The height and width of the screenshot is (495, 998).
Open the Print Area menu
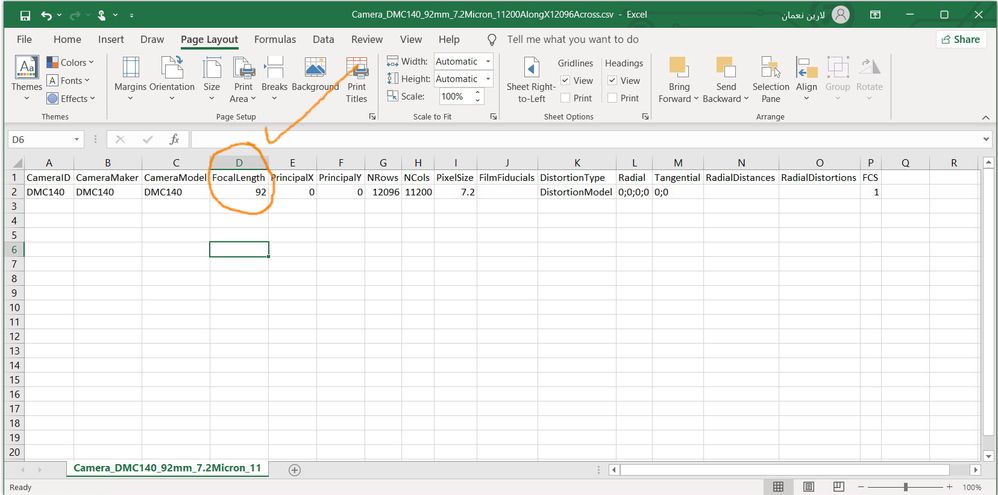[x=243, y=78]
